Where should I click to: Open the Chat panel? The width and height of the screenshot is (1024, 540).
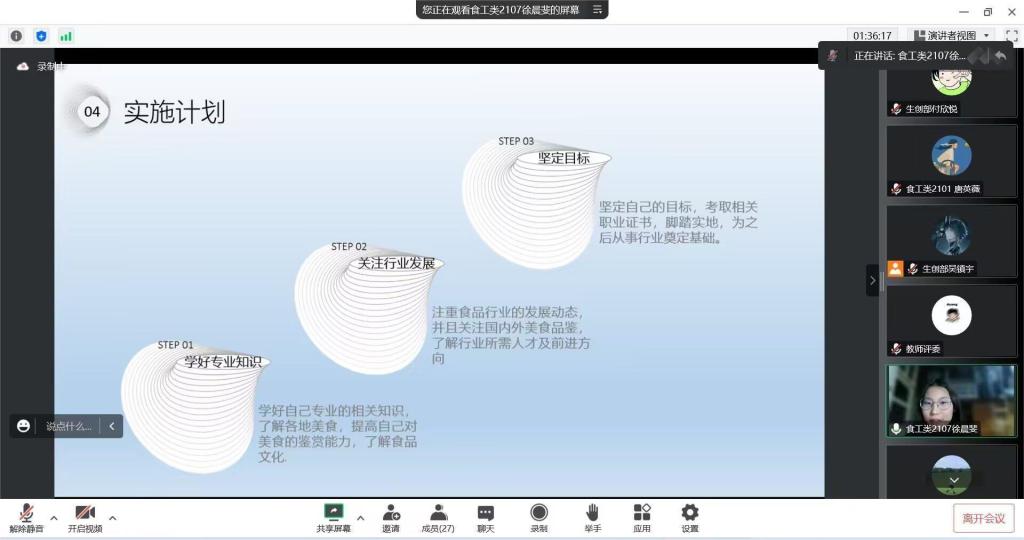pos(485,513)
